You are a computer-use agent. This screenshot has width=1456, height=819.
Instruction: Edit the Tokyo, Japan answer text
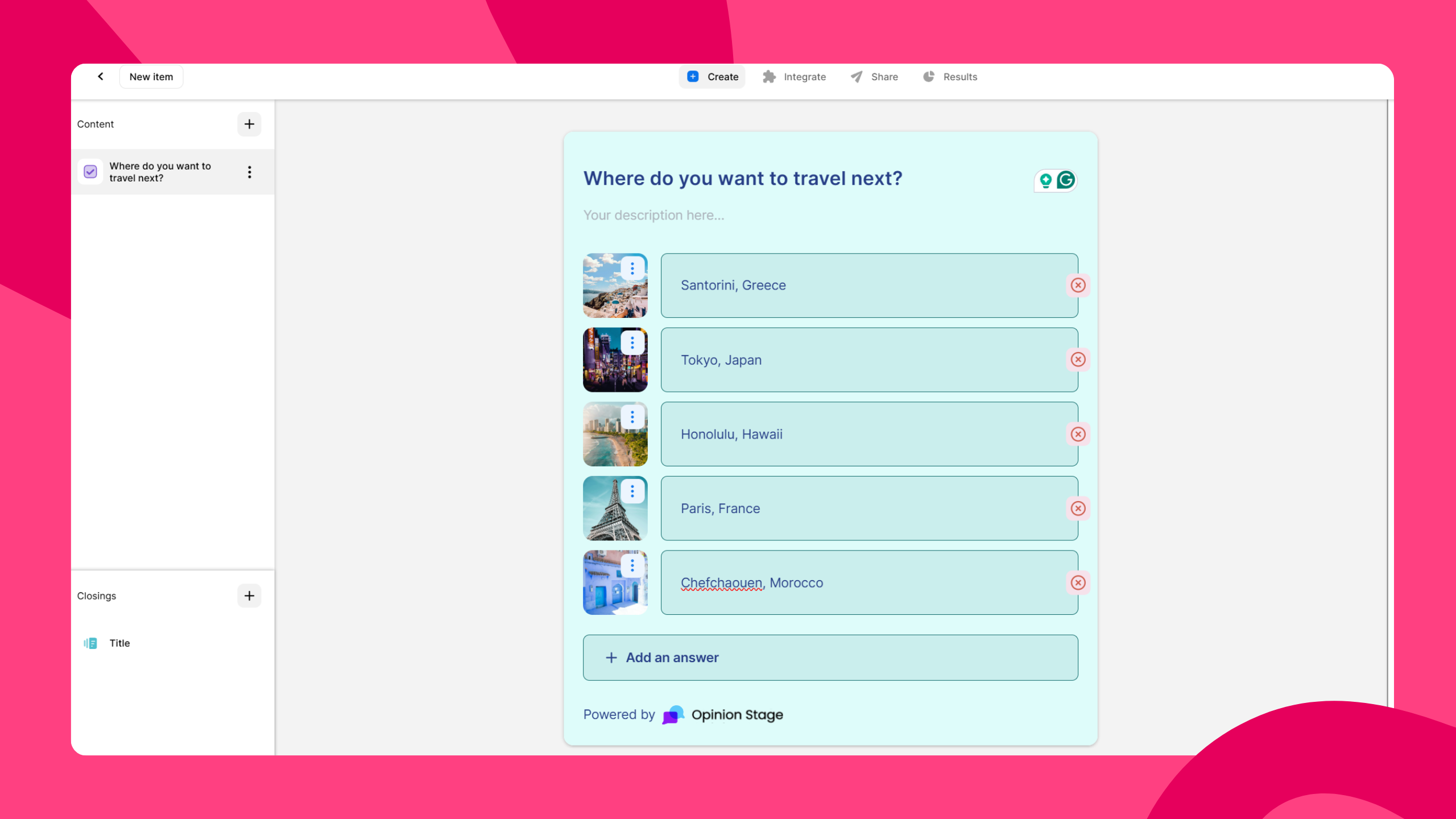pyautogui.click(x=869, y=360)
